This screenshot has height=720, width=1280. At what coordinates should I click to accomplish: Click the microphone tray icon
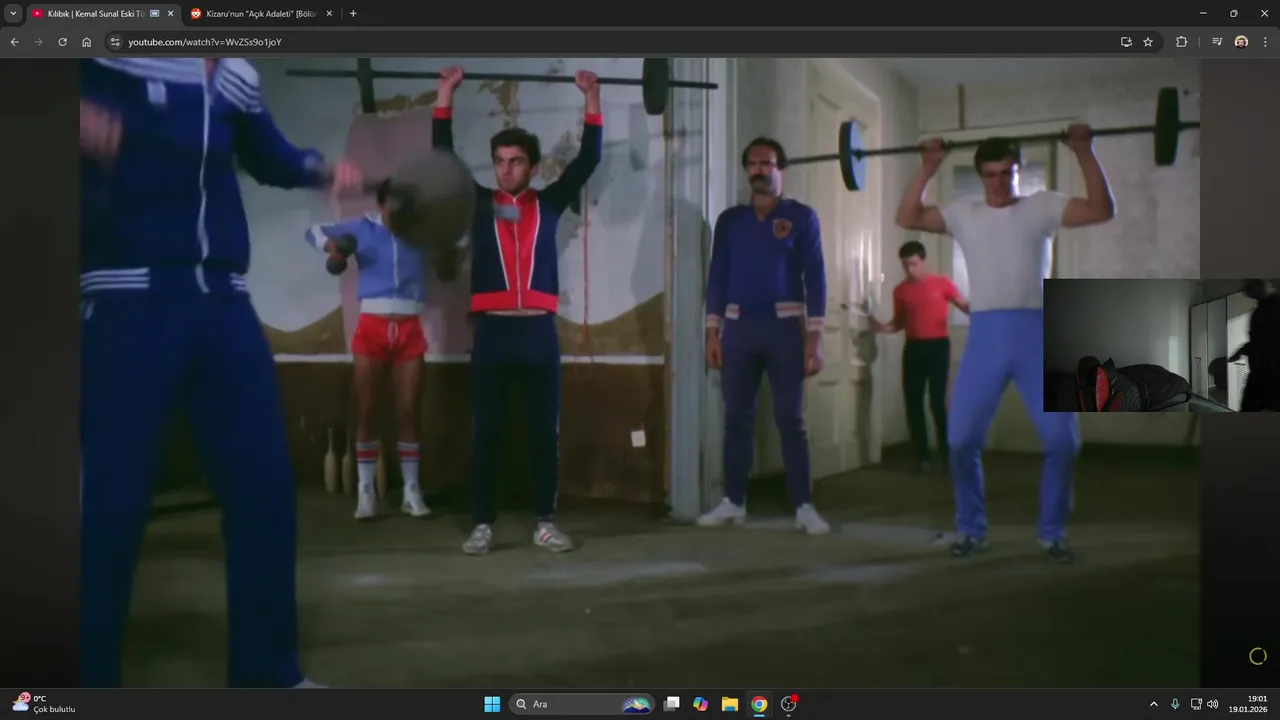1175,704
